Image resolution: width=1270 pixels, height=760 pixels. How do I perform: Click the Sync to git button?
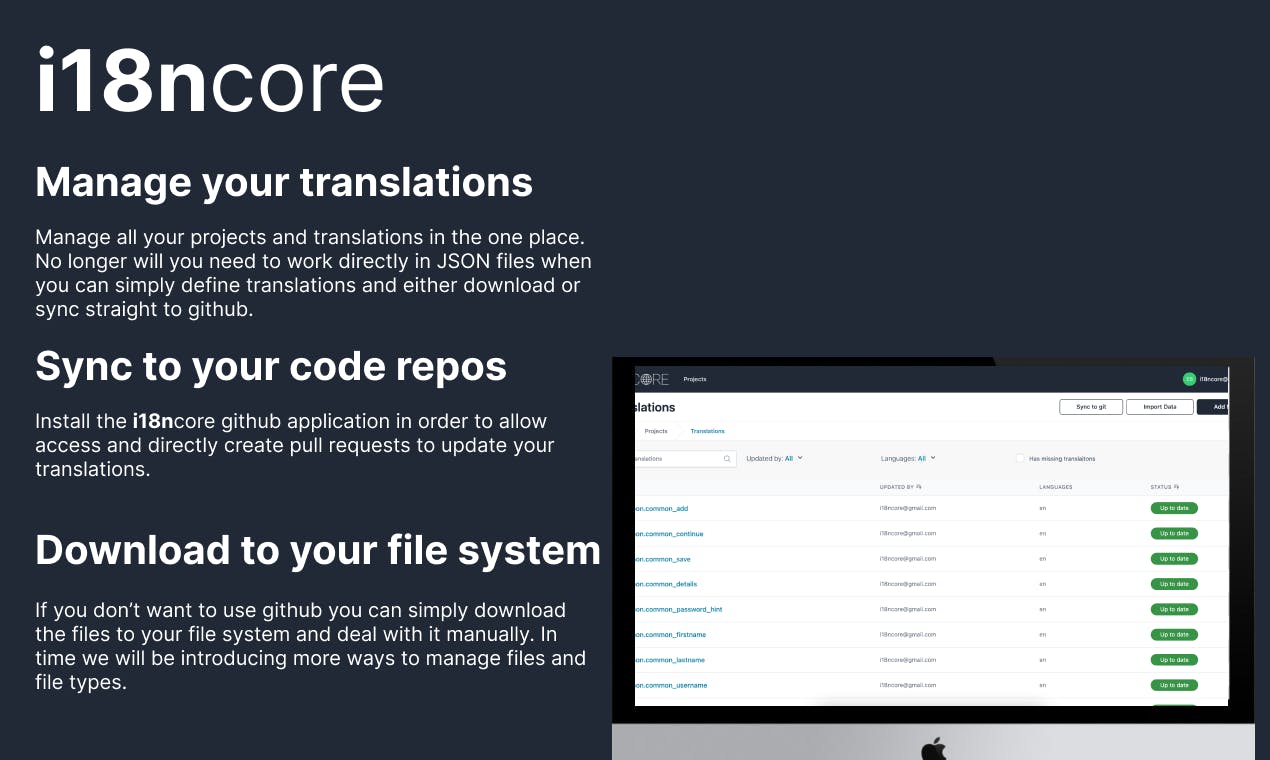click(x=1091, y=407)
